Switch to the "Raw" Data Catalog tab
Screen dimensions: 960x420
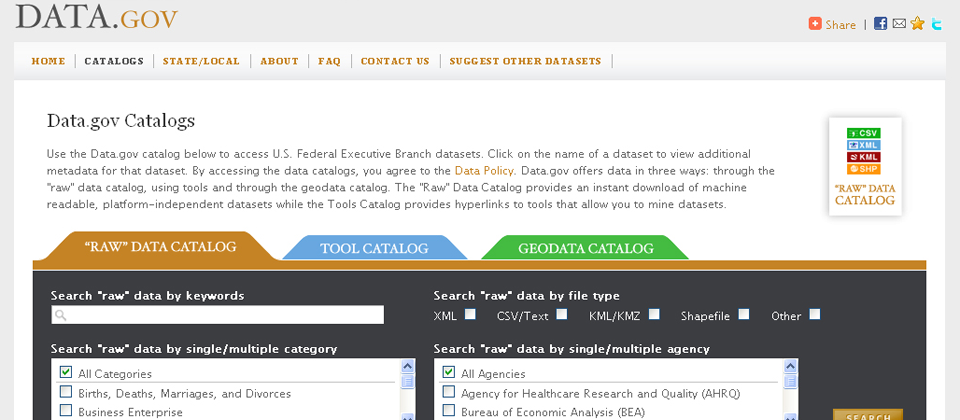[x=160, y=247]
